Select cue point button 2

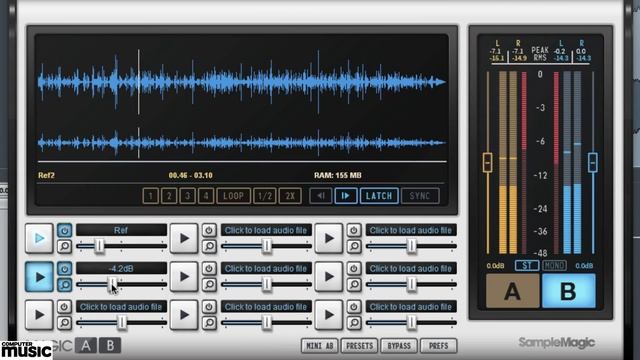pos(169,196)
